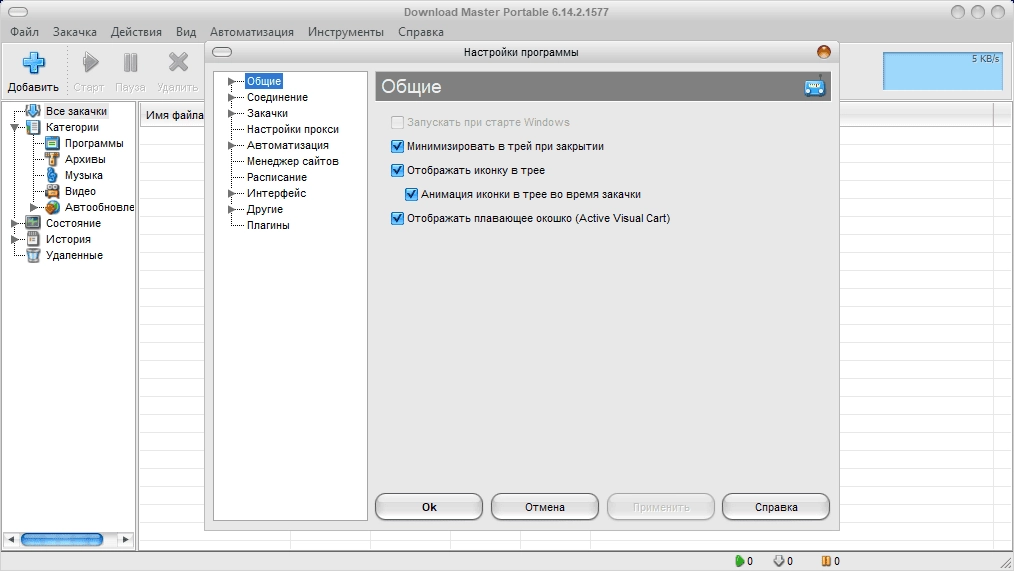
Task: Click the Удаленные trash icon
Action: [x=33, y=255]
